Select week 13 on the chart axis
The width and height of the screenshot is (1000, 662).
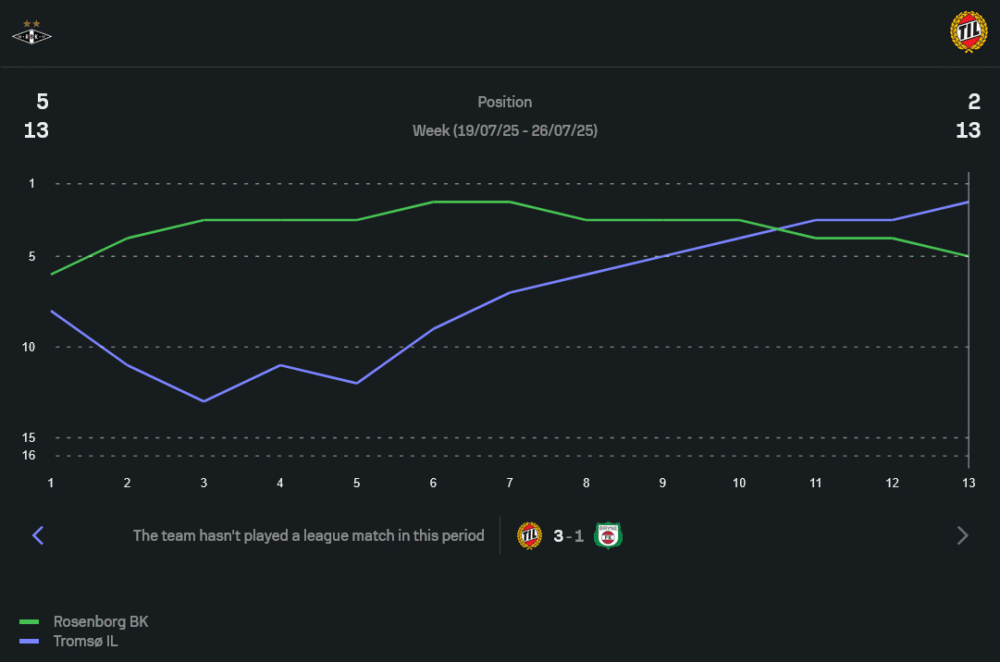coord(967,482)
